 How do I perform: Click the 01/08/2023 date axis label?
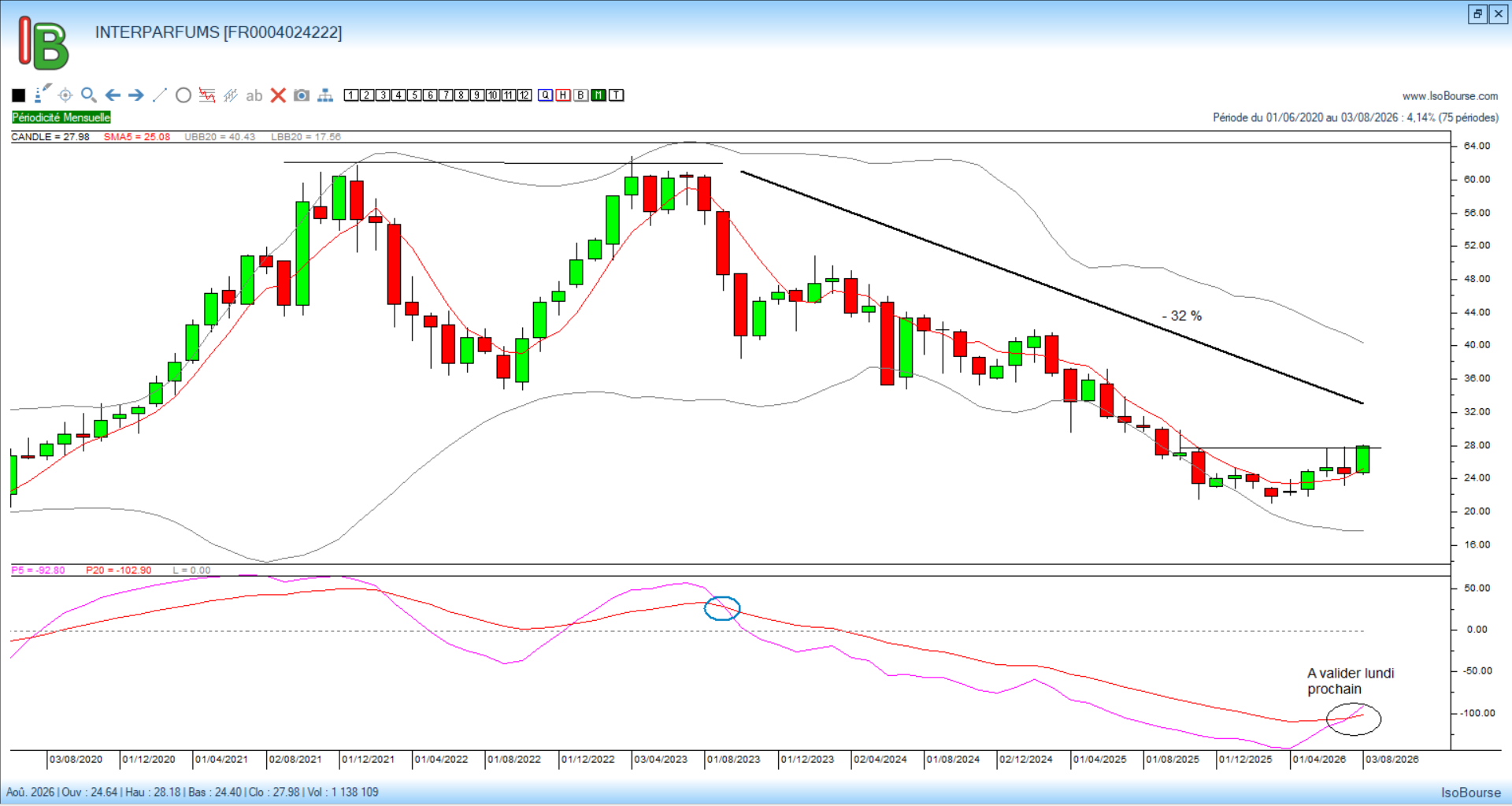click(733, 760)
